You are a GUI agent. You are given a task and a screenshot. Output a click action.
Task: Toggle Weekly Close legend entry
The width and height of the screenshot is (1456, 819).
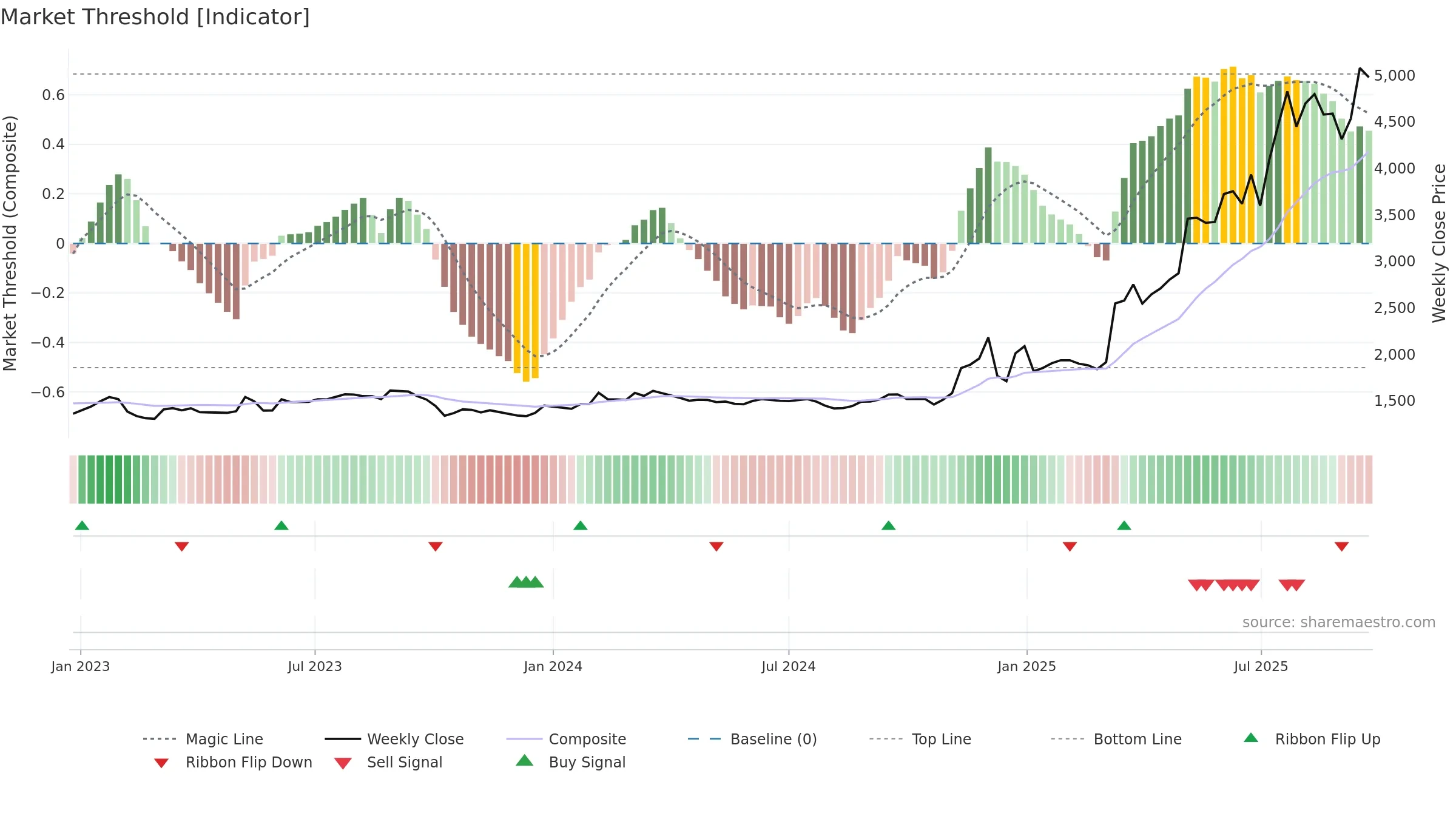pyautogui.click(x=394, y=739)
